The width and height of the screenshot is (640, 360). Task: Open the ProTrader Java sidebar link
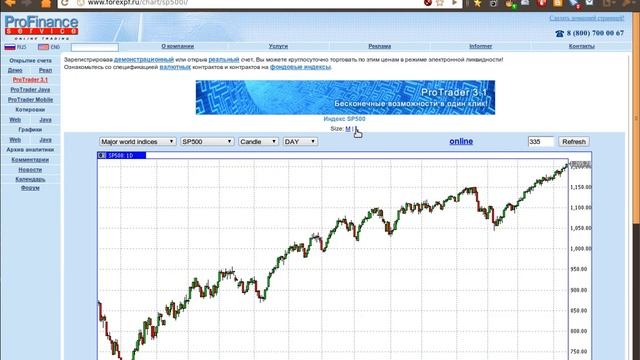[x=30, y=89]
